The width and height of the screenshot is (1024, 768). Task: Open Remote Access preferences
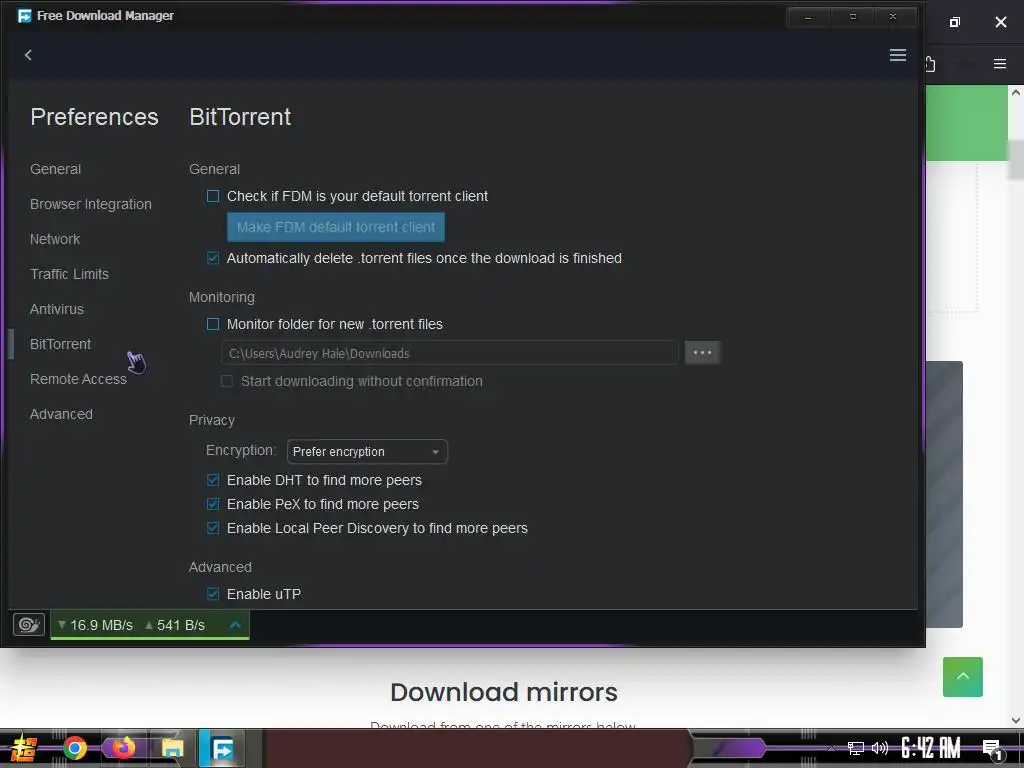tap(78, 379)
